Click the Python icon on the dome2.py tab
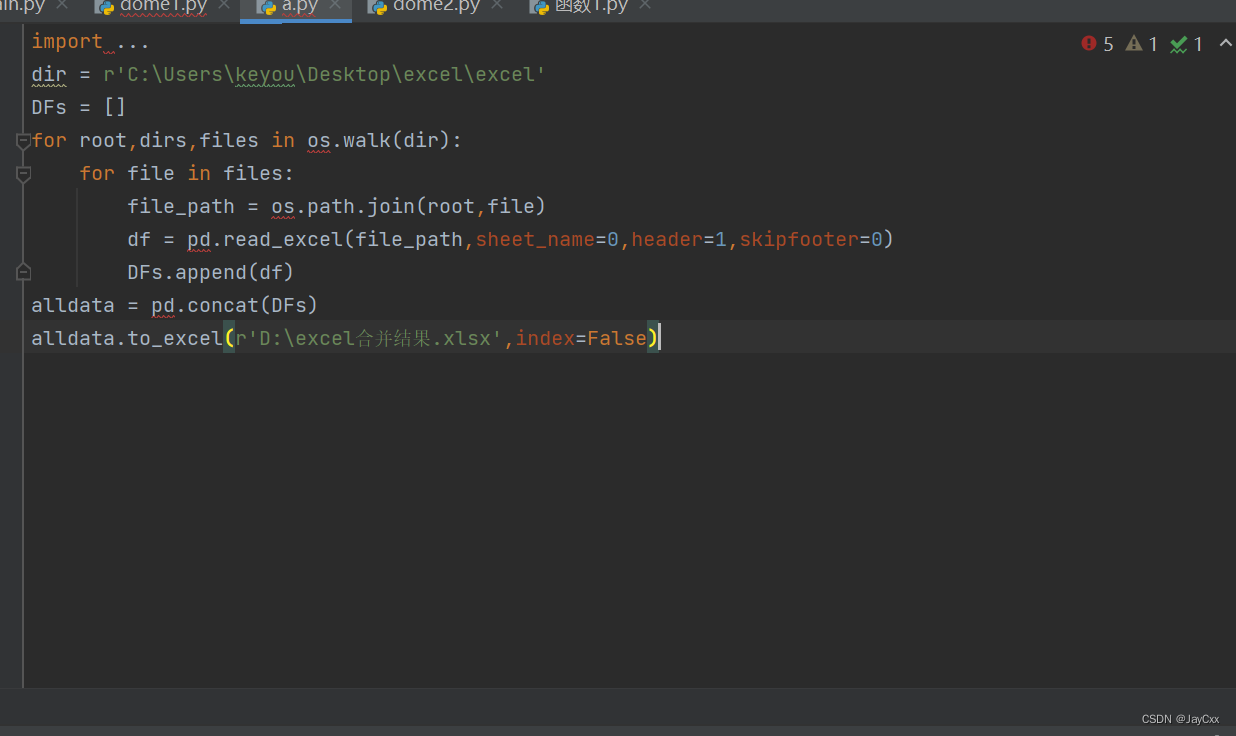This screenshot has width=1236, height=736. pyautogui.click(x=378, y=8)
